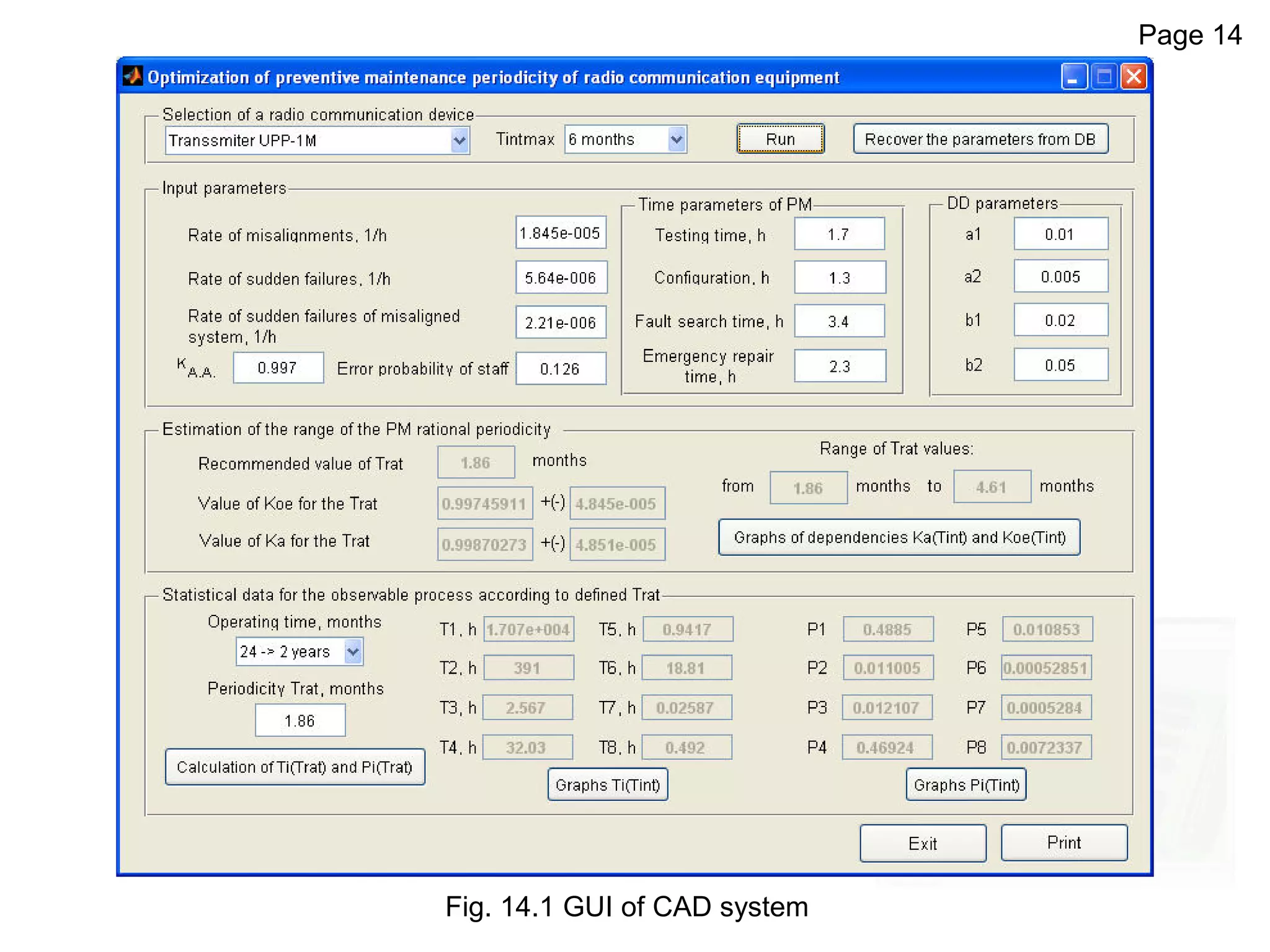
Task: Click the T7 value 0.02587
Action: click(x=686, y=707)
